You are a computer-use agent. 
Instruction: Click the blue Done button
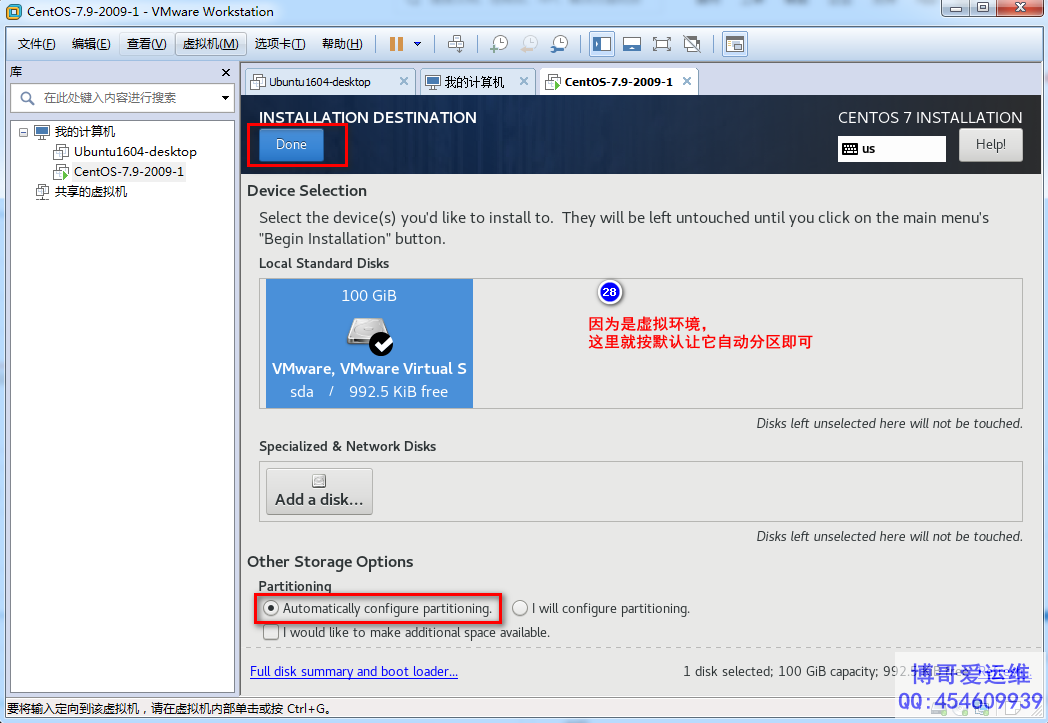pos(291,145)
